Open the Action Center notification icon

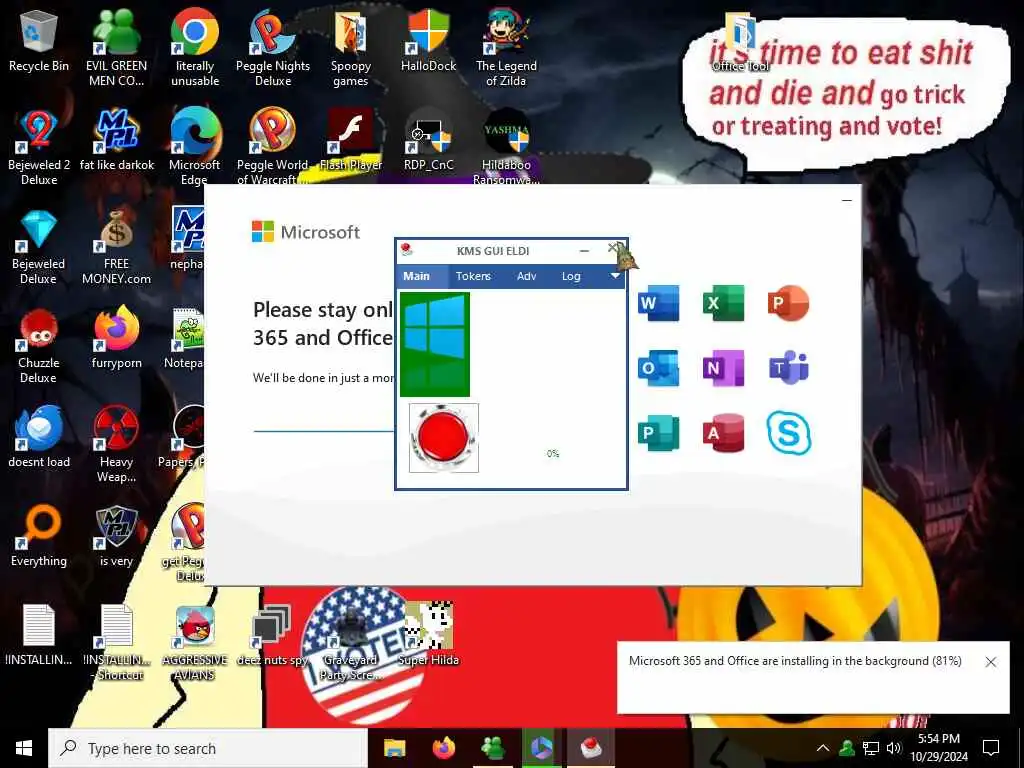pyautogui.click(x=991, y=748)
